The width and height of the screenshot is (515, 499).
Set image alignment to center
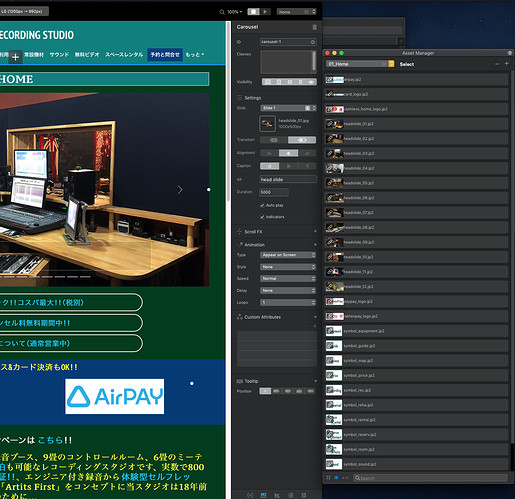(288, 153)
